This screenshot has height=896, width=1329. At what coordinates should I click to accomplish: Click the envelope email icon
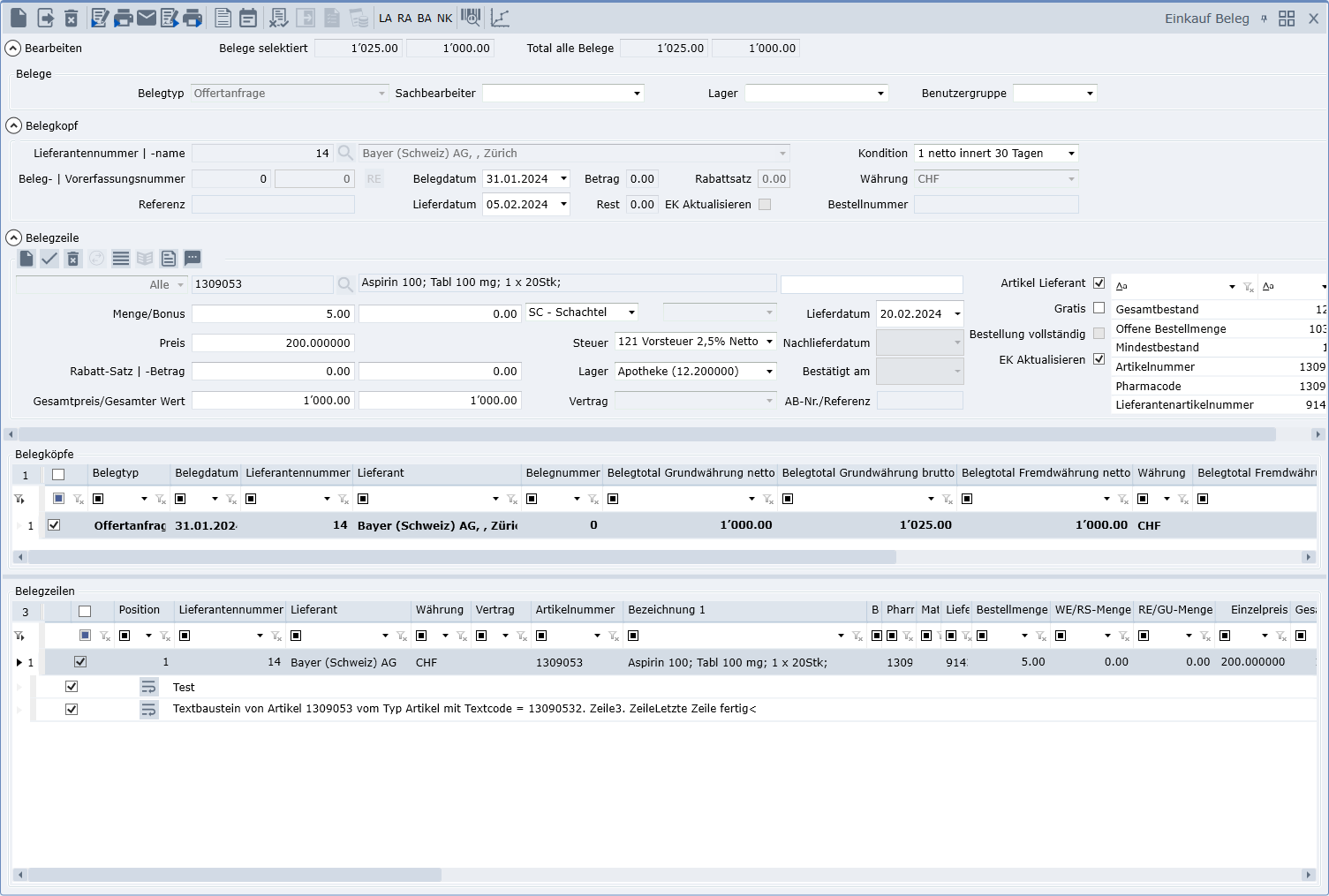(x=147, y=18)
